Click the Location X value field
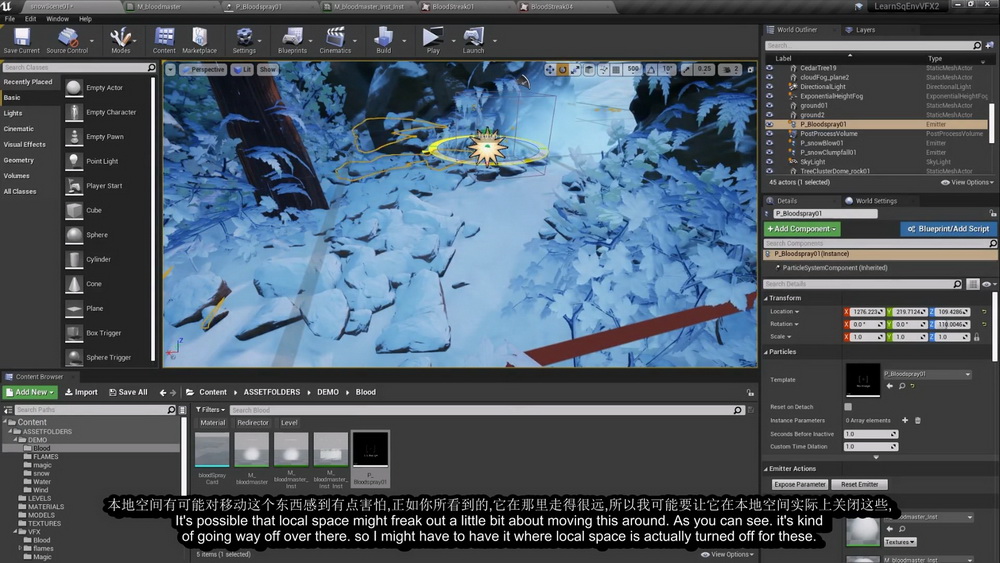This screenshot has height=563, width=1000. (x=868, y=312)
